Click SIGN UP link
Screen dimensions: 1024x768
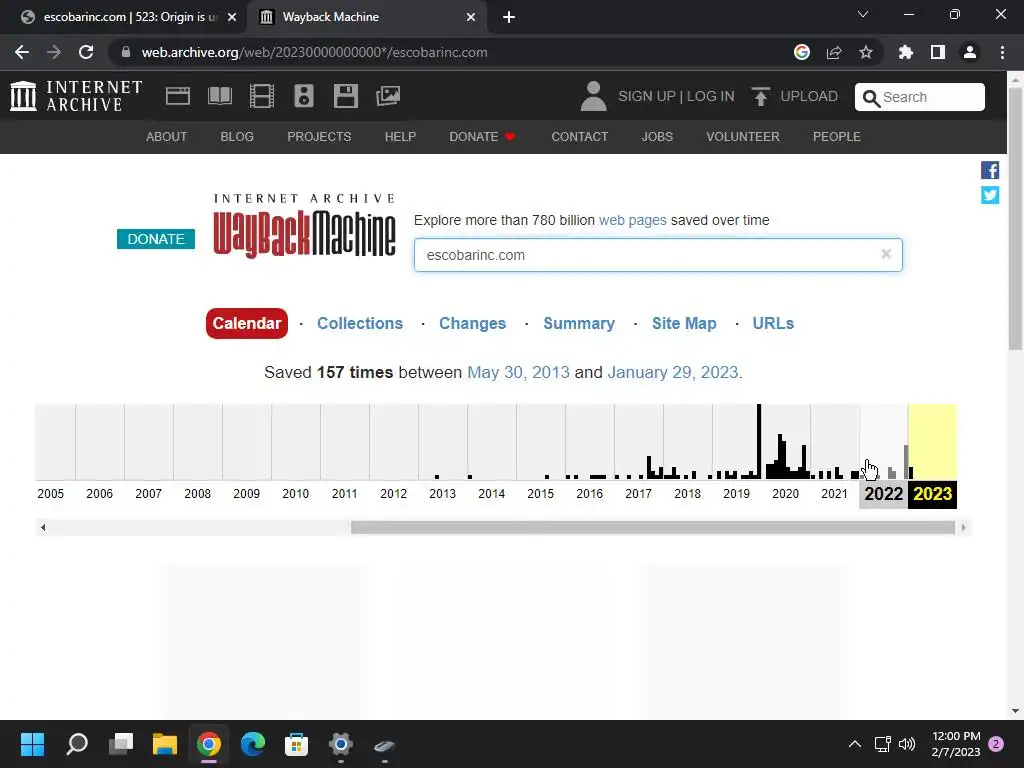[647, 96]
